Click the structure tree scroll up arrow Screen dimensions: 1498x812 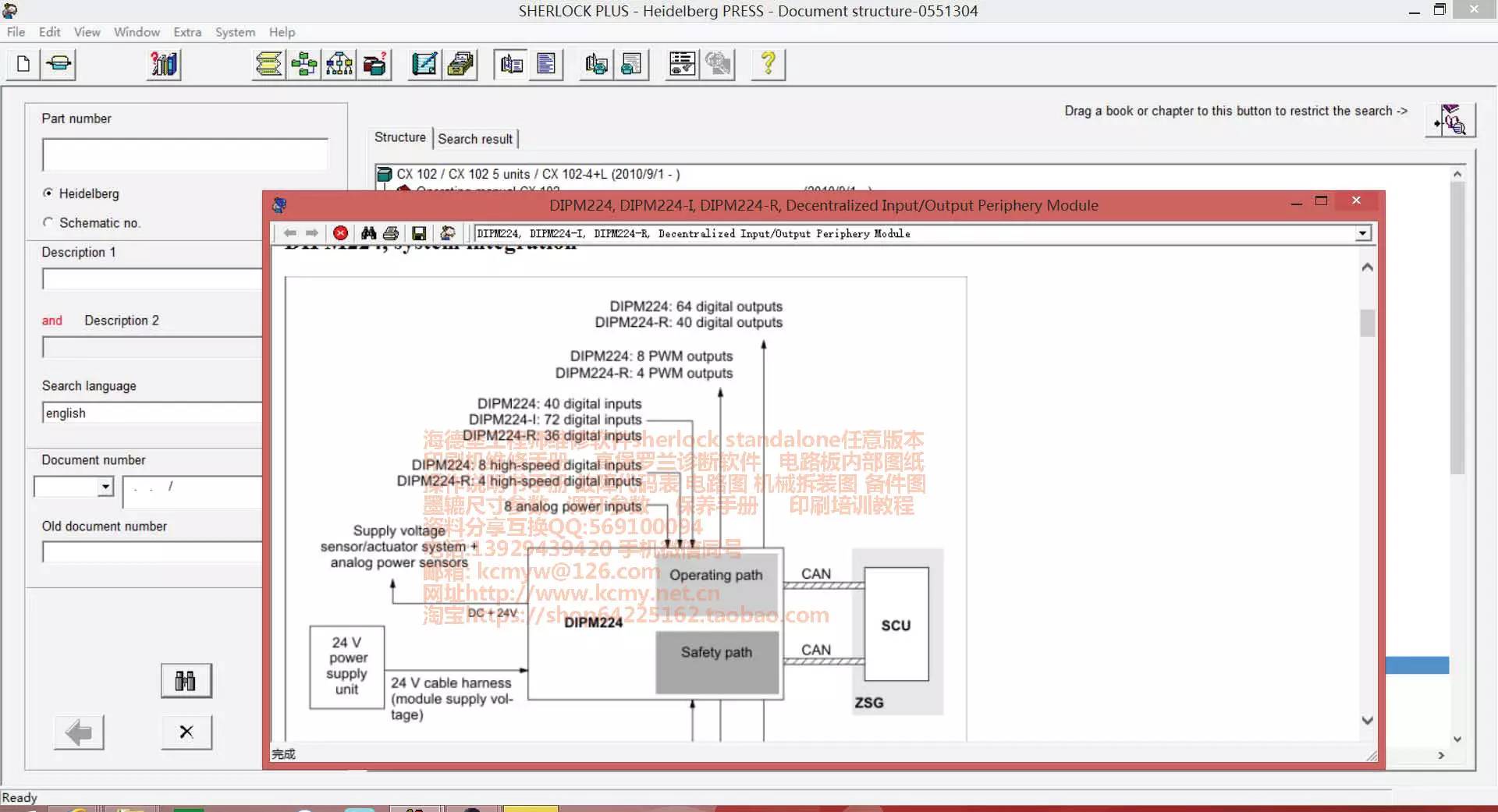1457,174
